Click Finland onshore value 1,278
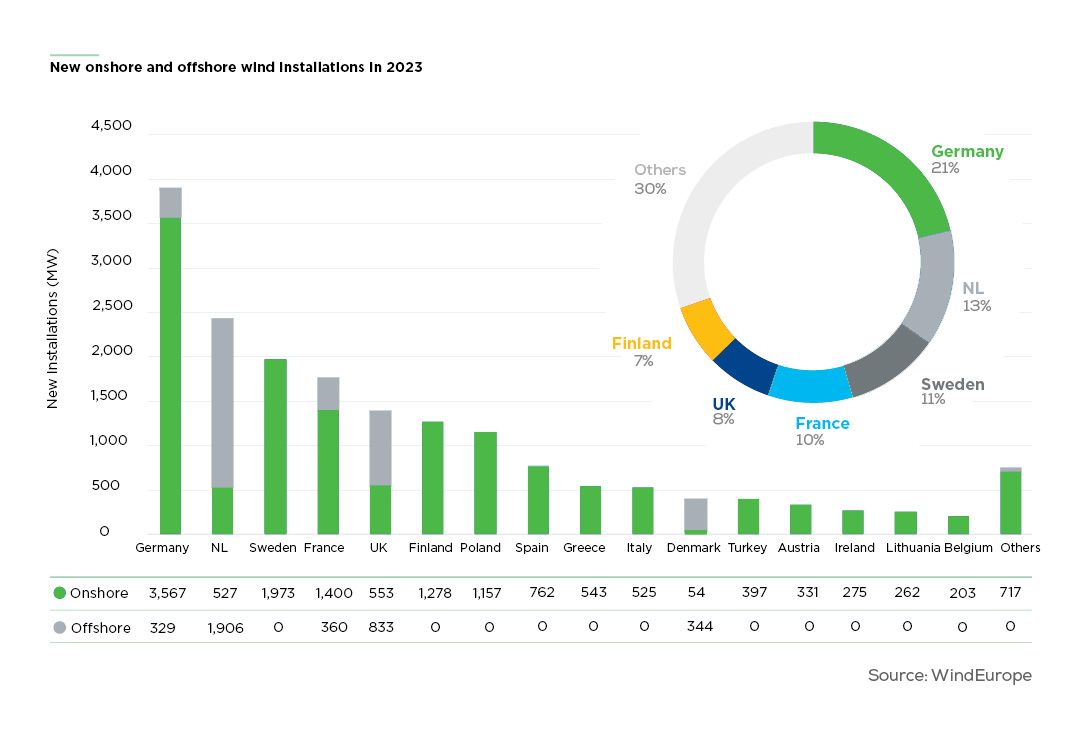 click(x=435, y=593)
